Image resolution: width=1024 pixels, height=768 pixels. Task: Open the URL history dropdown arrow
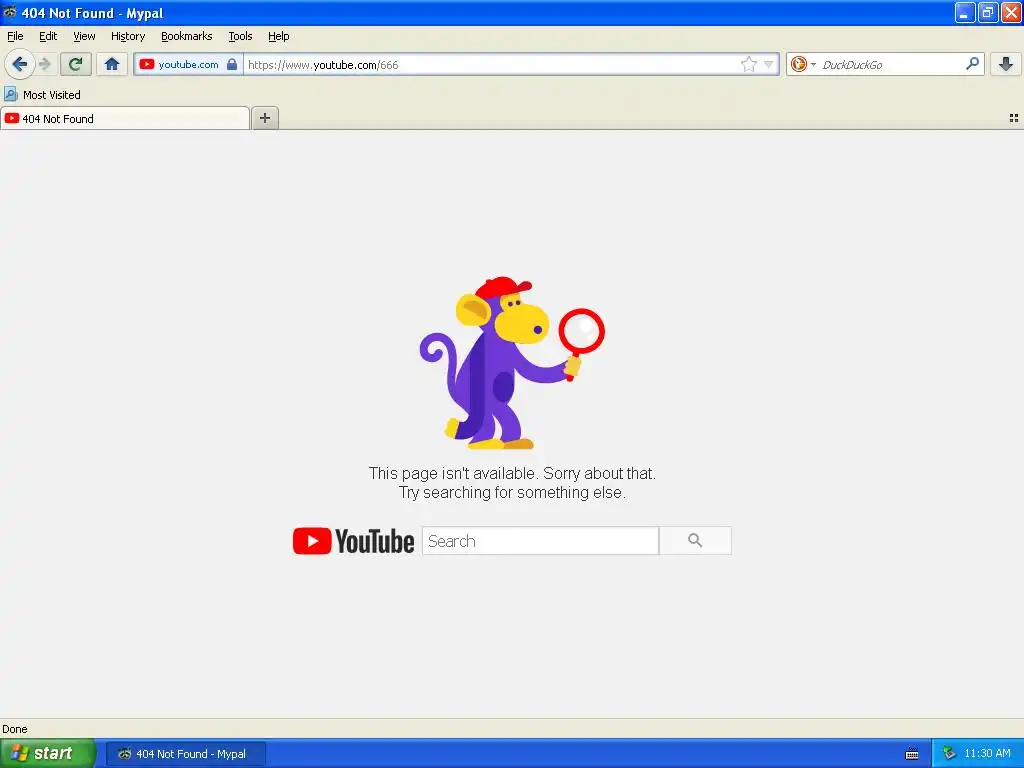(x=769, y=64)
